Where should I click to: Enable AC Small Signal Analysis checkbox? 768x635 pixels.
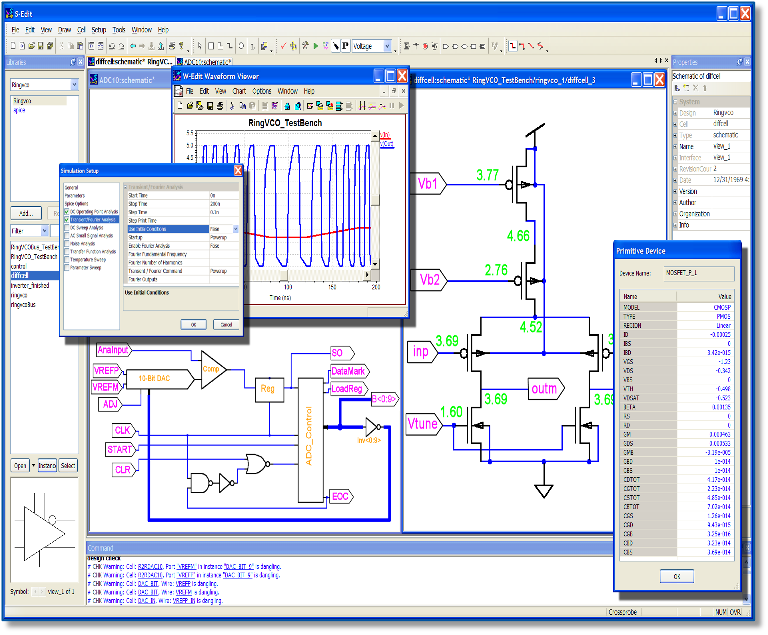[x=67, y=236]
